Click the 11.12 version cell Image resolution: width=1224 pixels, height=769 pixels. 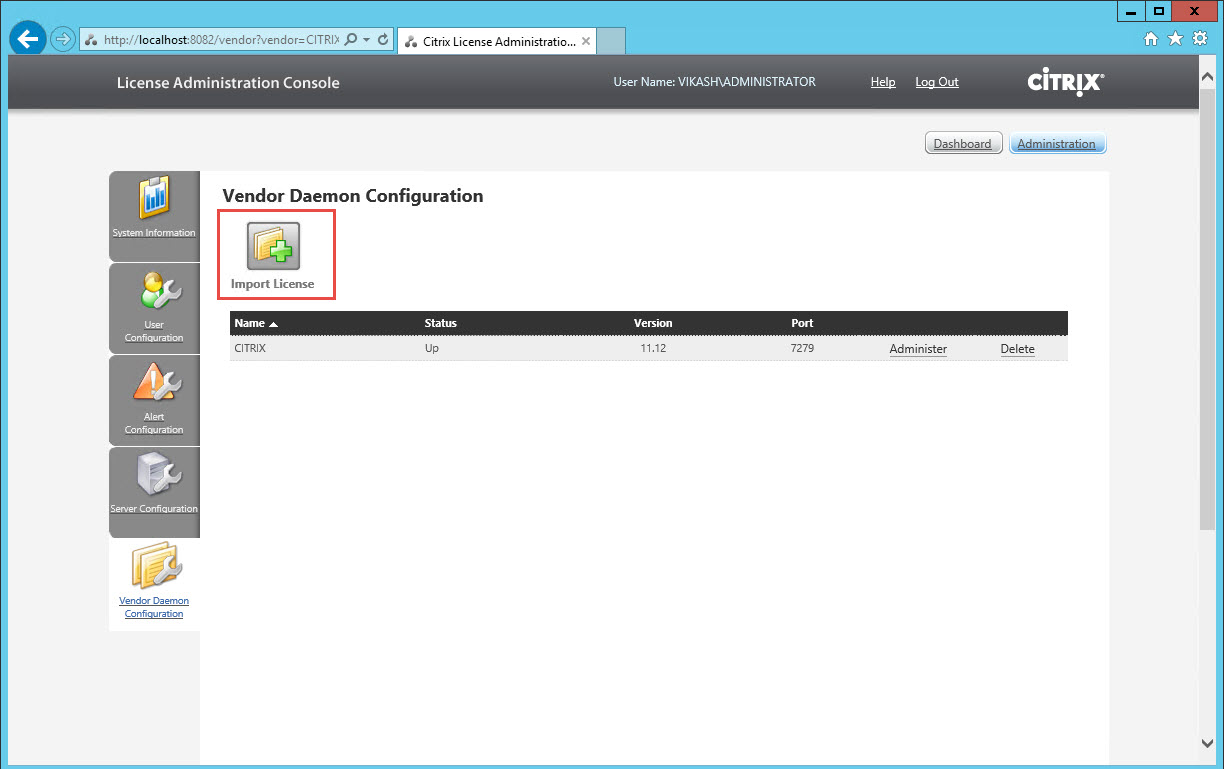(x=654, y=349)
